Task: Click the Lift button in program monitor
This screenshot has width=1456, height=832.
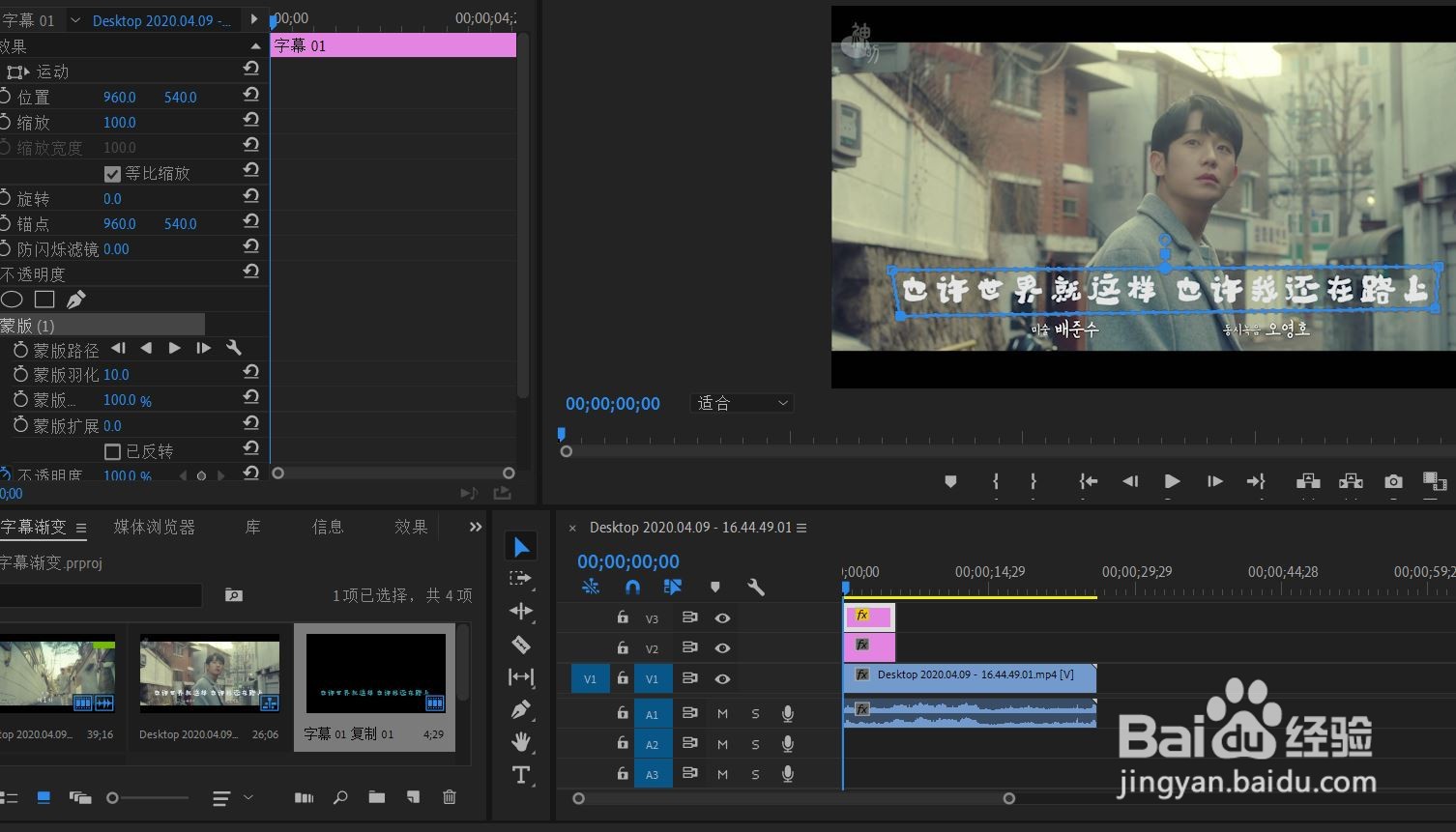Action: pos(1308,481)
